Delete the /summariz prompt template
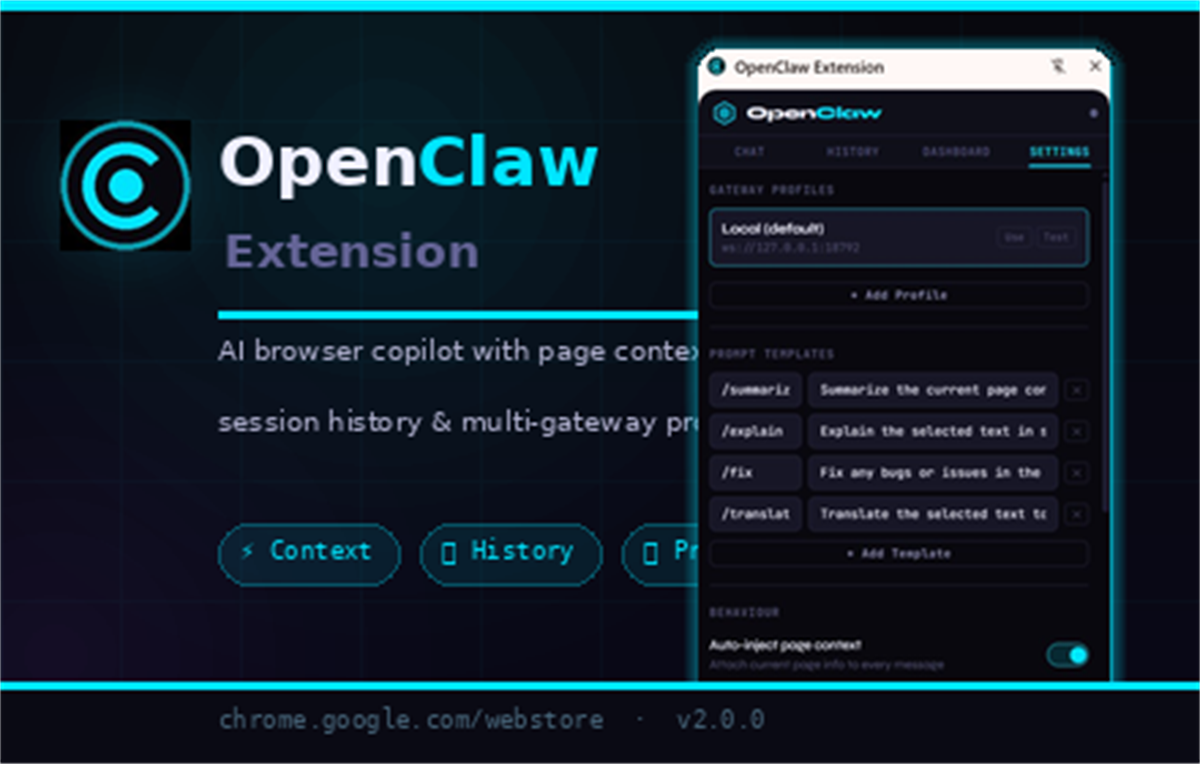1200x764 pixels. pos(1076,390)
